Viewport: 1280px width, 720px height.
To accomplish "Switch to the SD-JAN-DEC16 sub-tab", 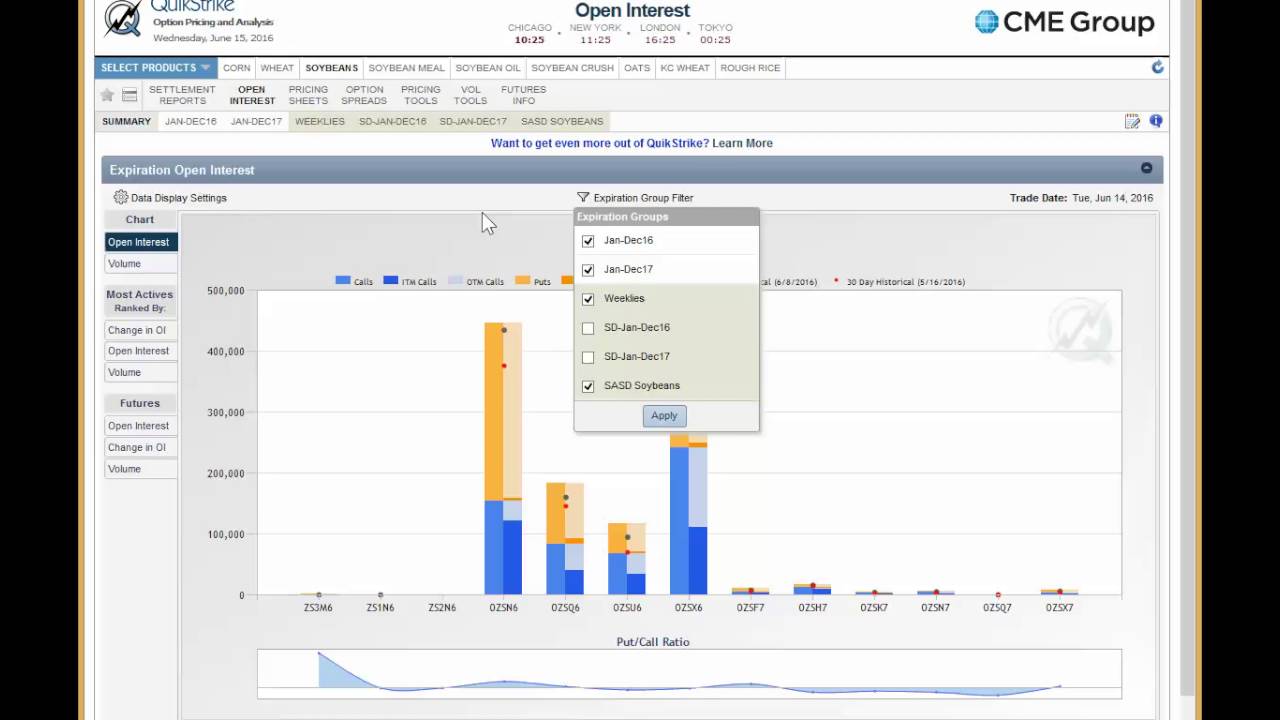I will [393, 121].
